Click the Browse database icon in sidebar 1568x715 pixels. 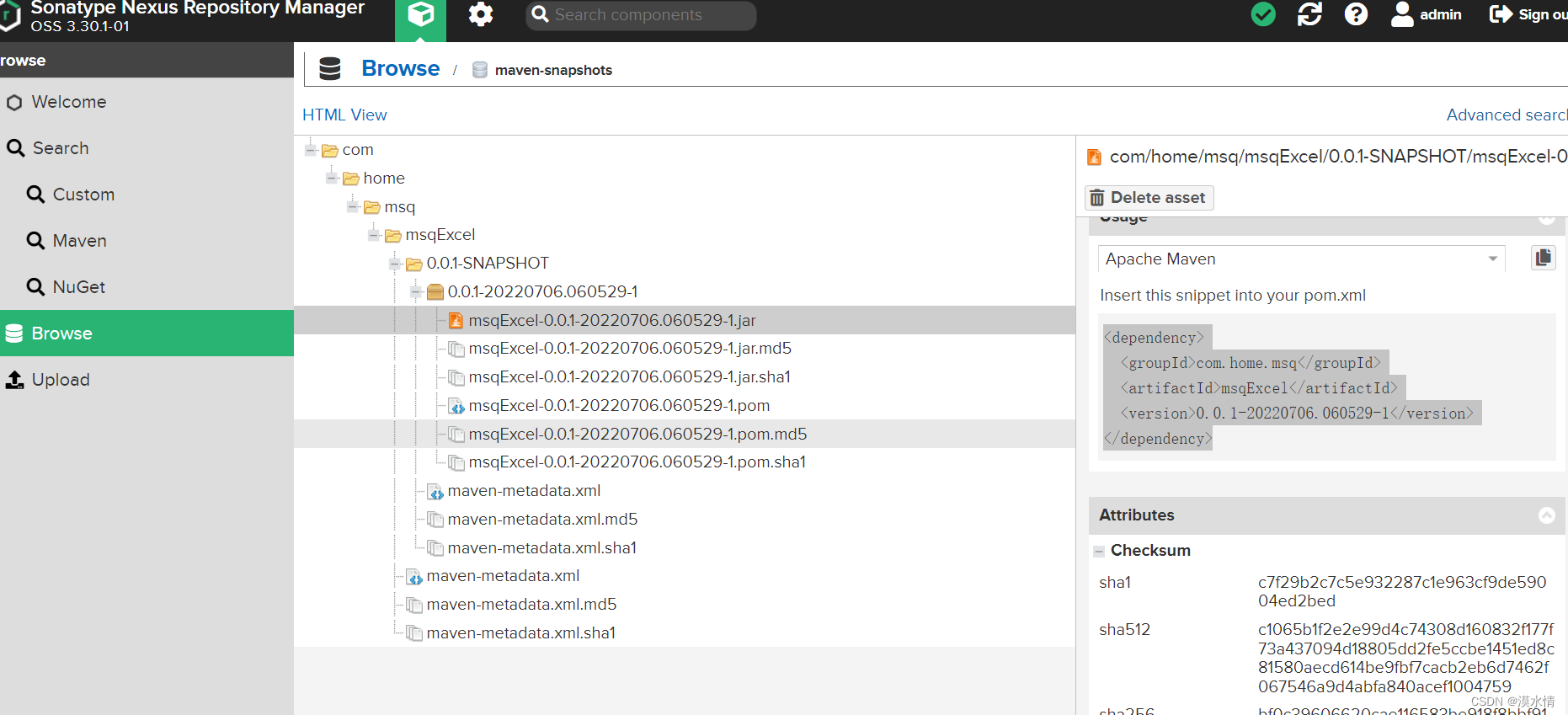tap(14, 333)
